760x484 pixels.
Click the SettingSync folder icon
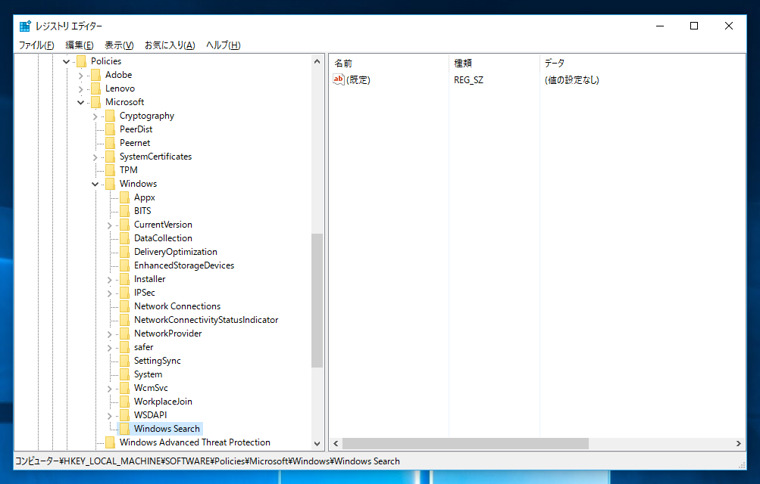click(x=125, y=360)
